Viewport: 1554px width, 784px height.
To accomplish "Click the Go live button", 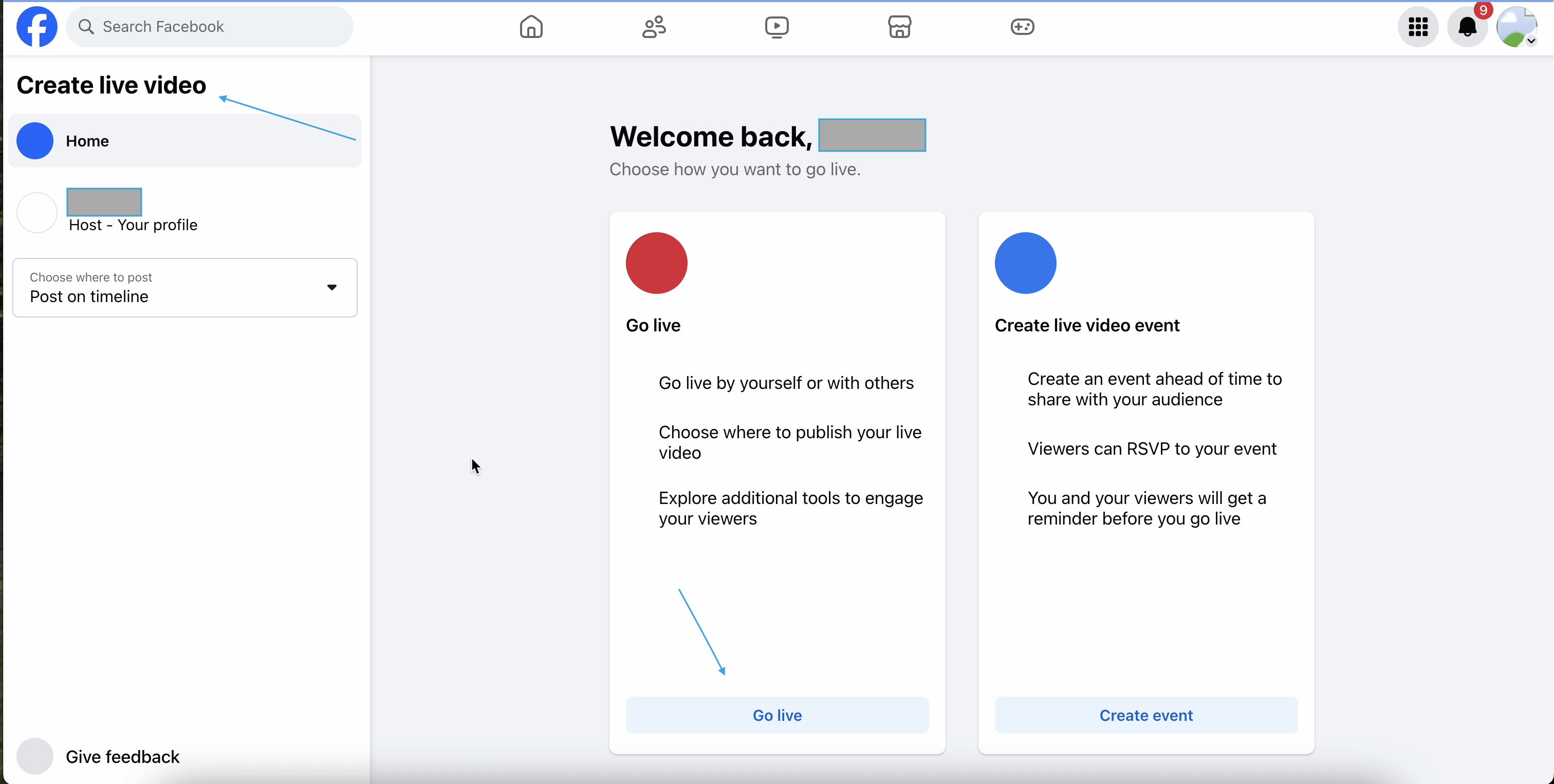I will [x=777, y=715].
